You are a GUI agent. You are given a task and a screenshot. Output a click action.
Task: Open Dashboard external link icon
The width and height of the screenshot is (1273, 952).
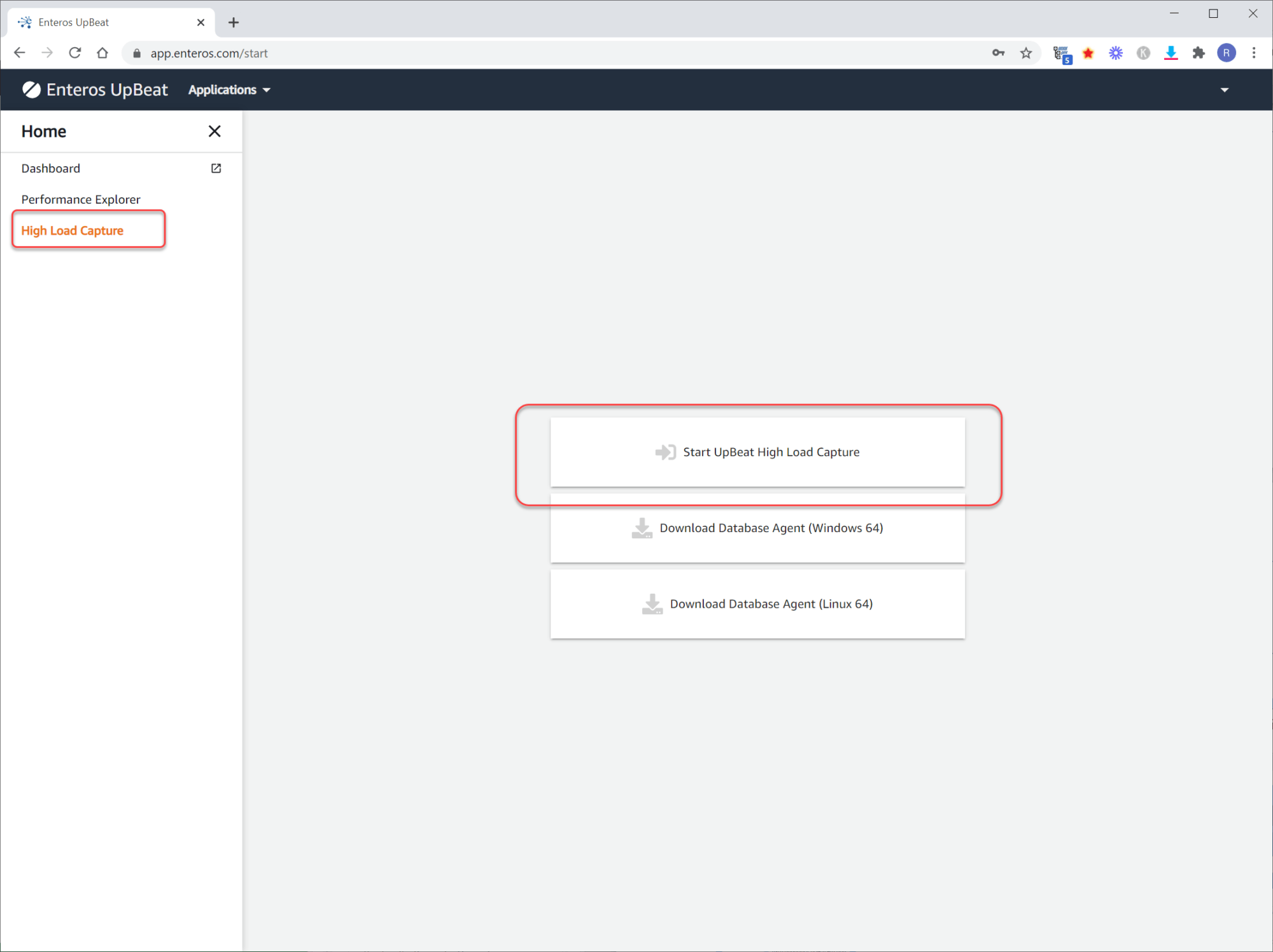point(216,168)
